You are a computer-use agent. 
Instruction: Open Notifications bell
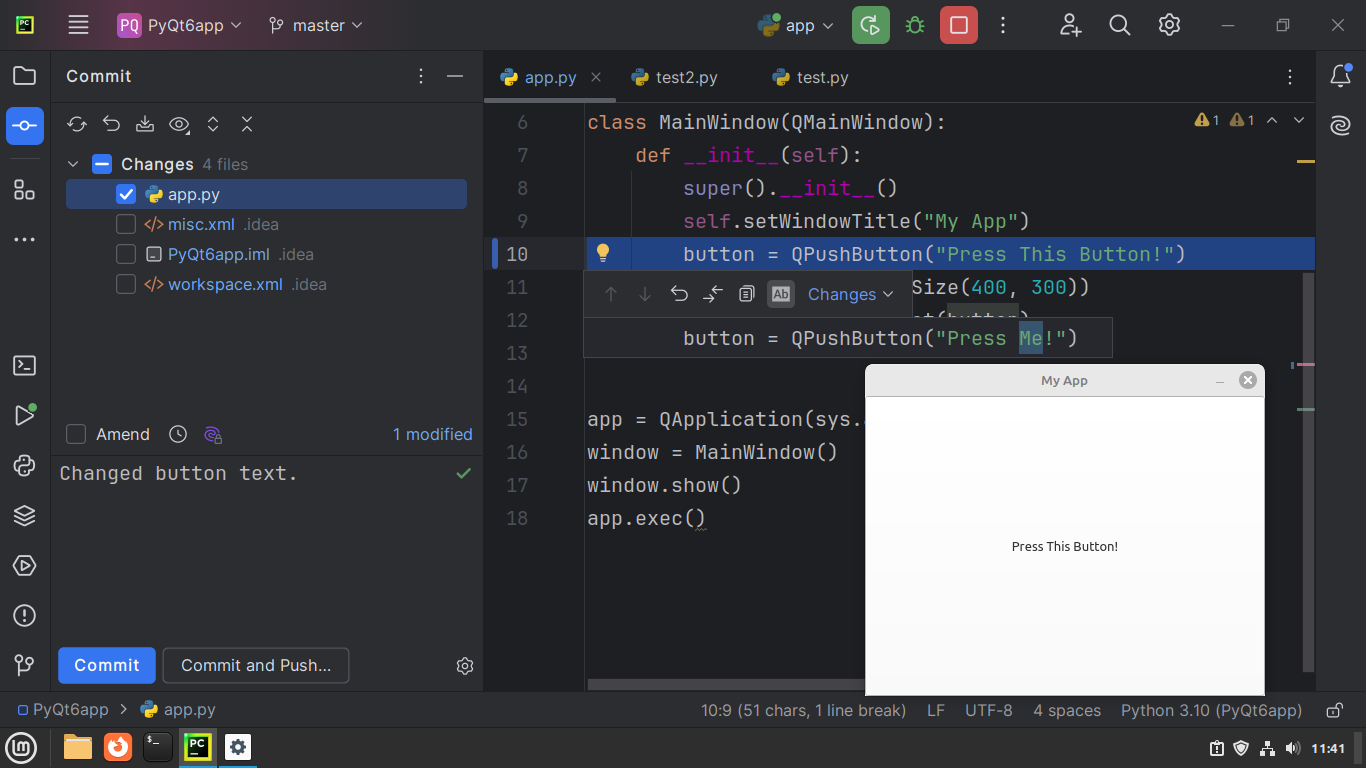tap(1340, 76)
